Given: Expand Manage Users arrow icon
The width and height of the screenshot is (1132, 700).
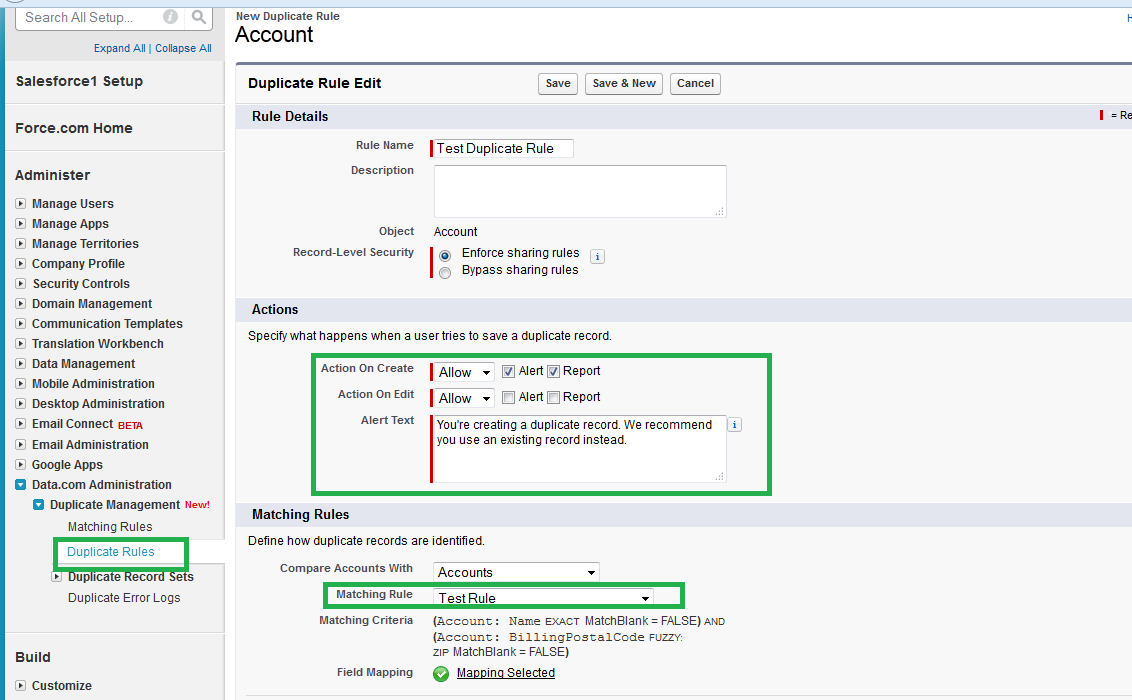Looking at the screenshot, I should 21,204.
